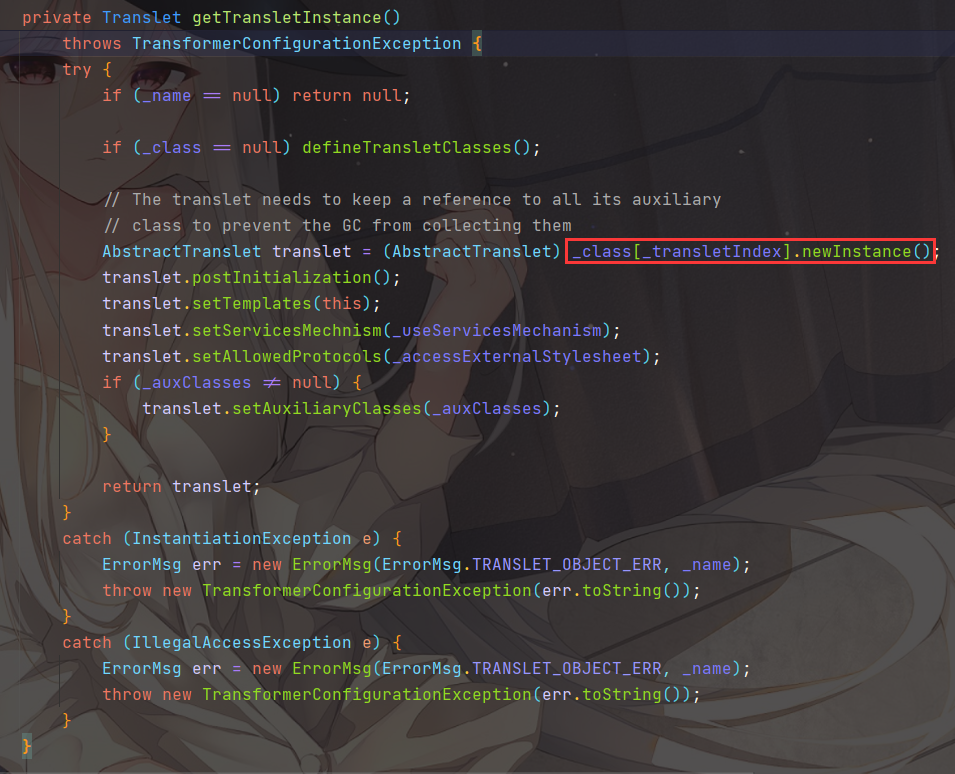The image size is (955, 774).
Task: Click 'return translet;' statement
Action: [181, 487]
